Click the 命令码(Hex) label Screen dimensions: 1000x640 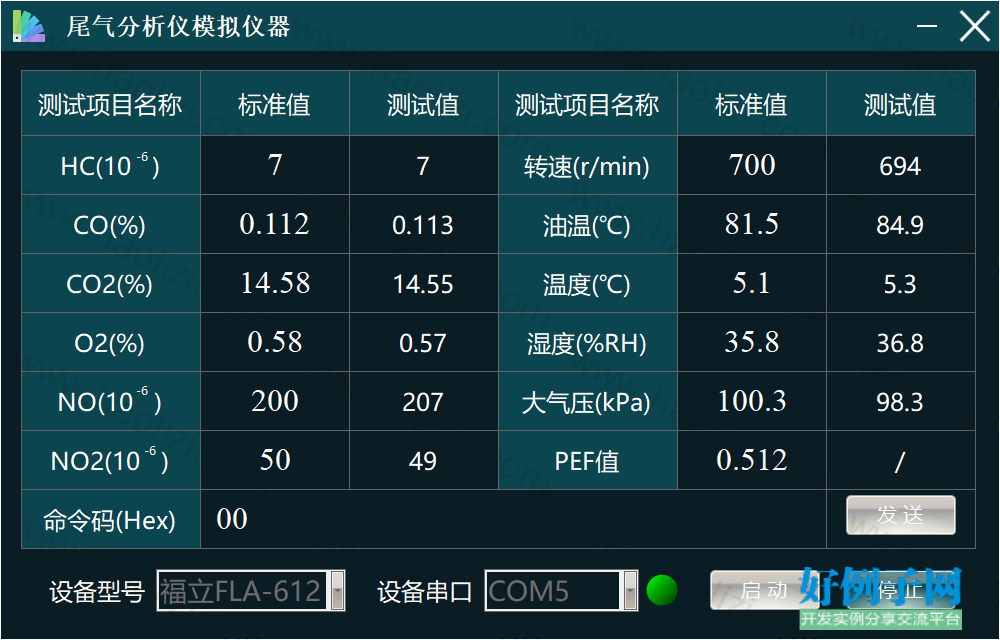click(110, 519)
